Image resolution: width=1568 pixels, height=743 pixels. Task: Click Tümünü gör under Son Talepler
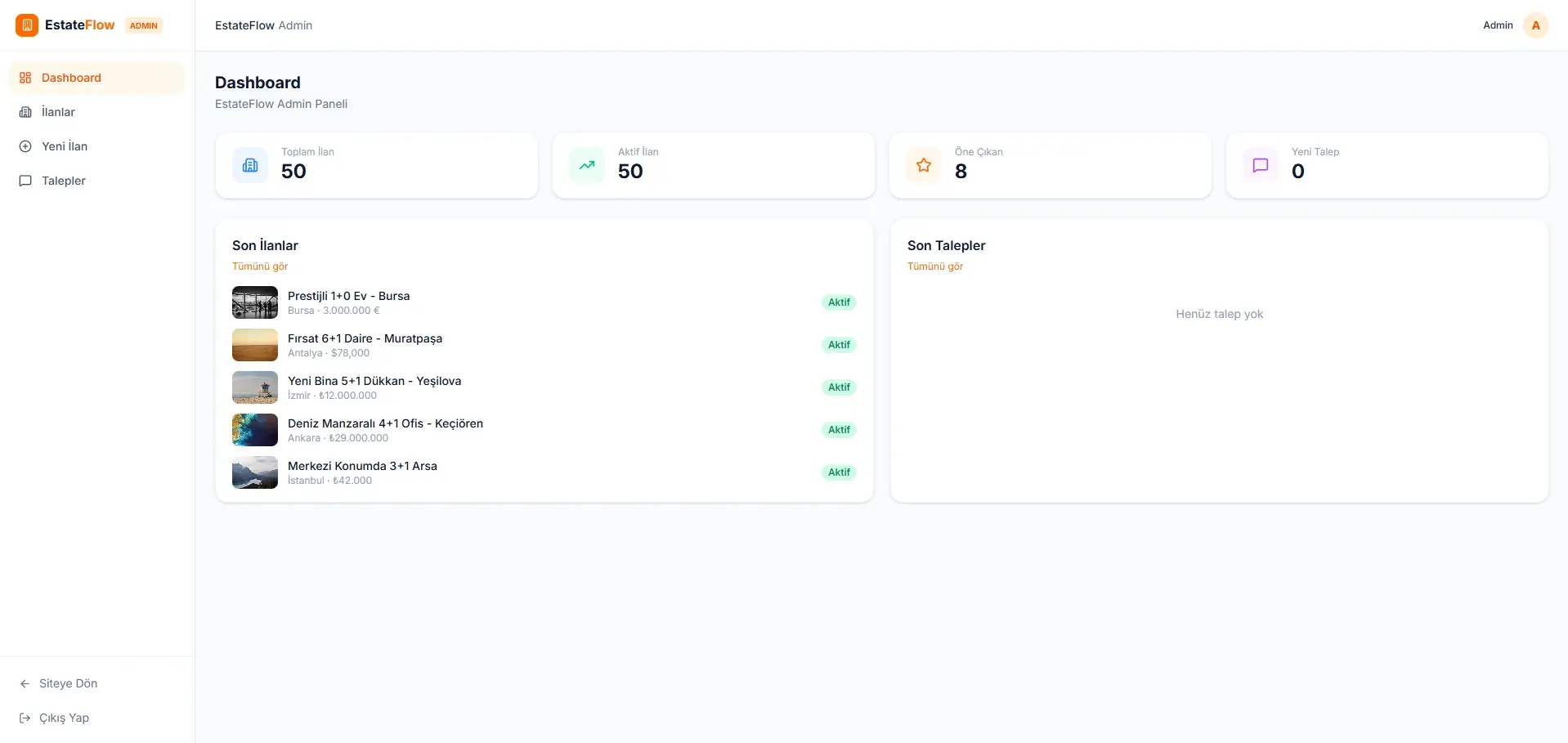[935, 266]
